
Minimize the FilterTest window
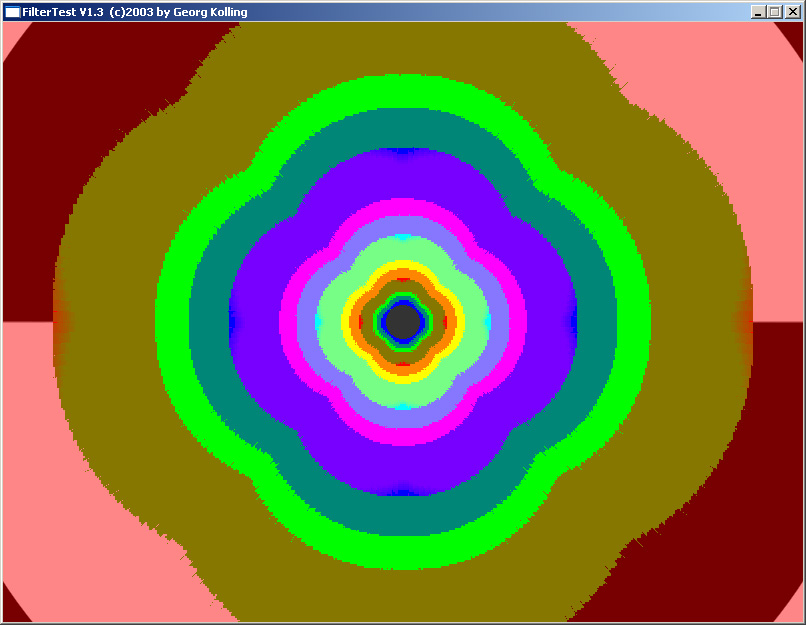[758, 12]
